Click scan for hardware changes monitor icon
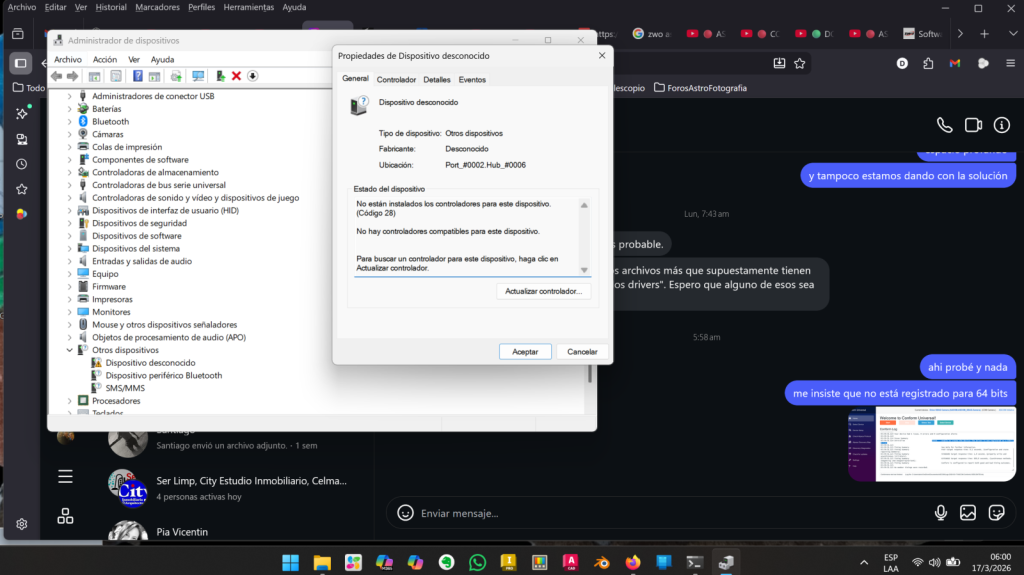The height and width of the screenshot is (575, 1024). [198, 76]
